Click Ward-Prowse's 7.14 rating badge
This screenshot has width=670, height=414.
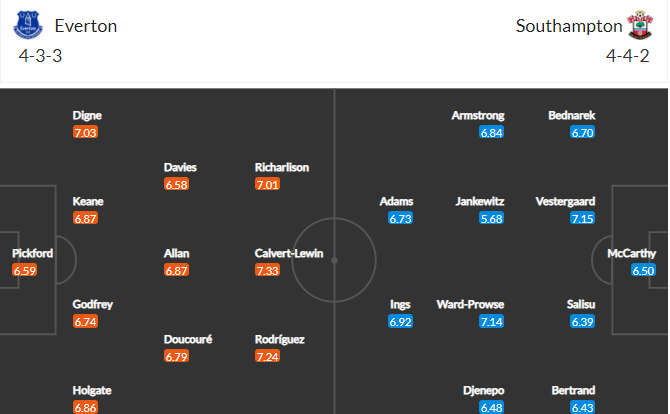[x=491, y=322]
